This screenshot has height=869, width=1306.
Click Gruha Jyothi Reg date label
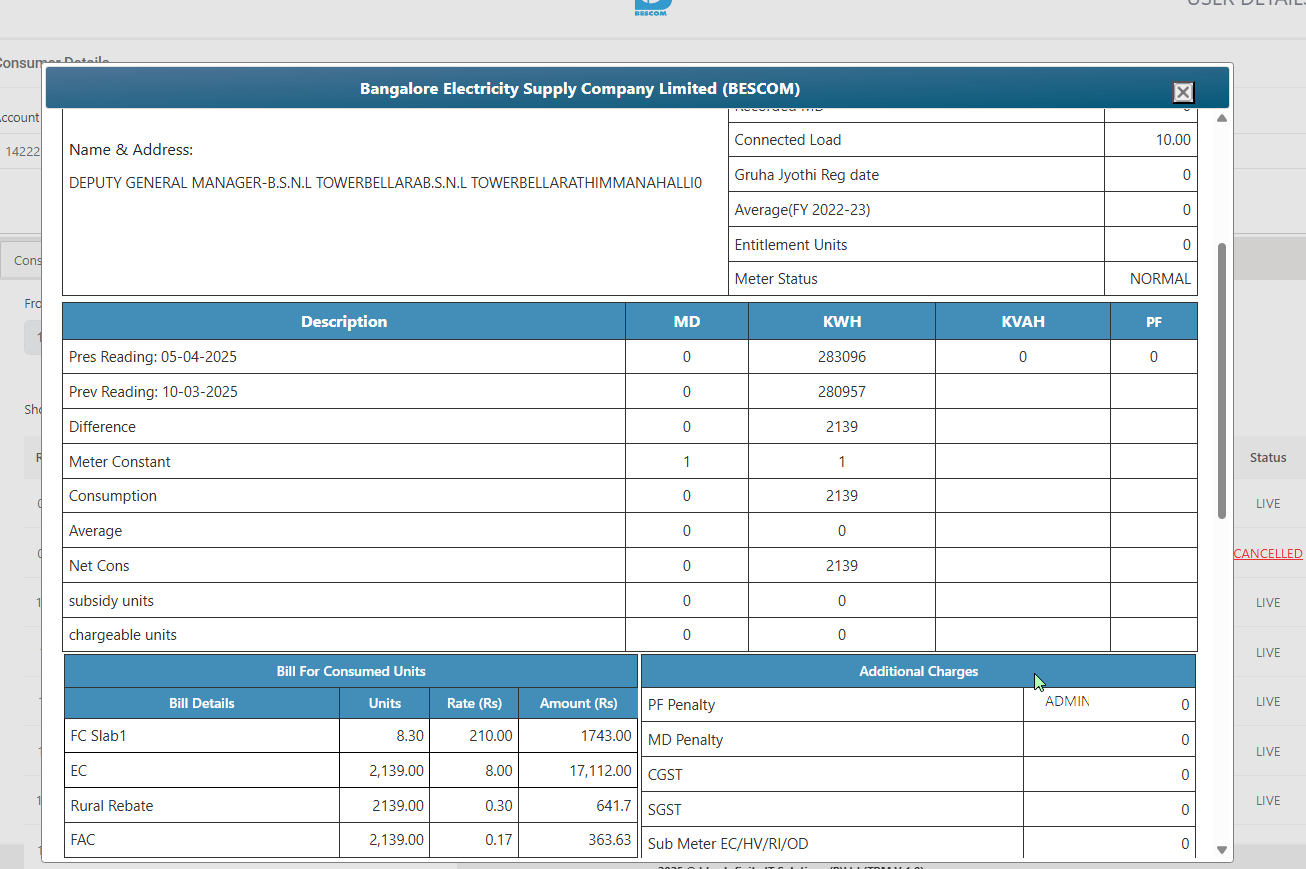pos(807,175)
